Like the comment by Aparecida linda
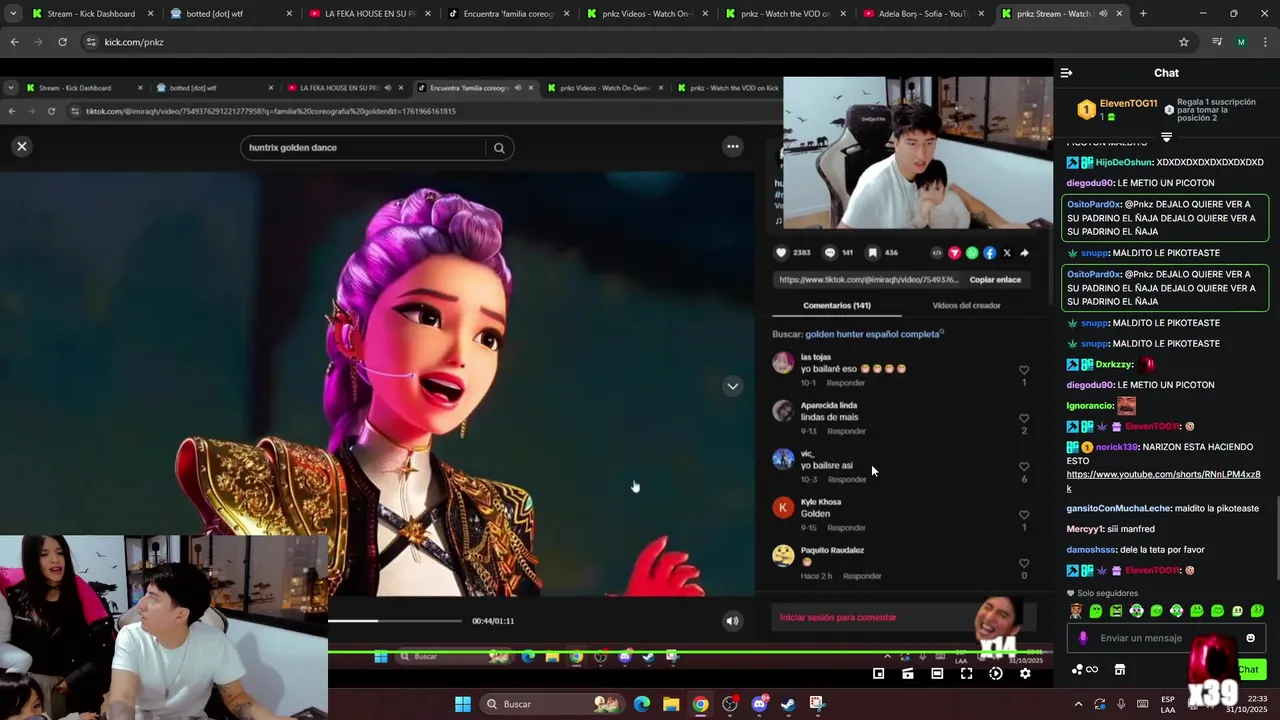Image resolution: width=1280 pixels, height=720 pixels. tap(1023, 418)
